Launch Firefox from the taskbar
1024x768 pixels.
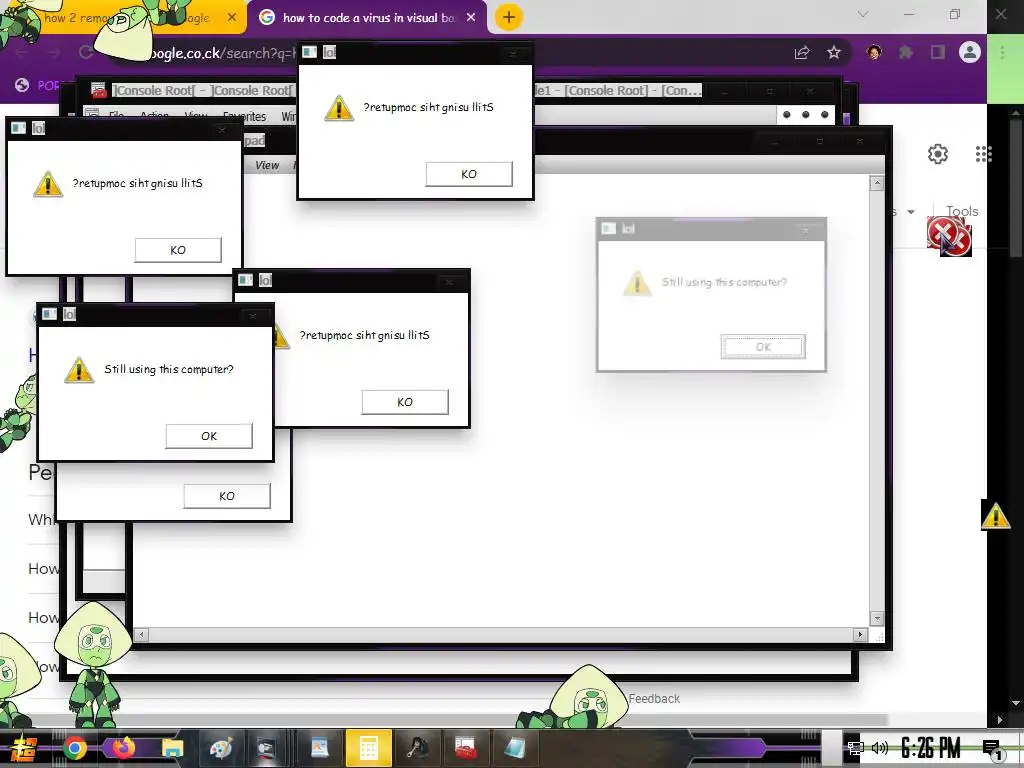123,748
